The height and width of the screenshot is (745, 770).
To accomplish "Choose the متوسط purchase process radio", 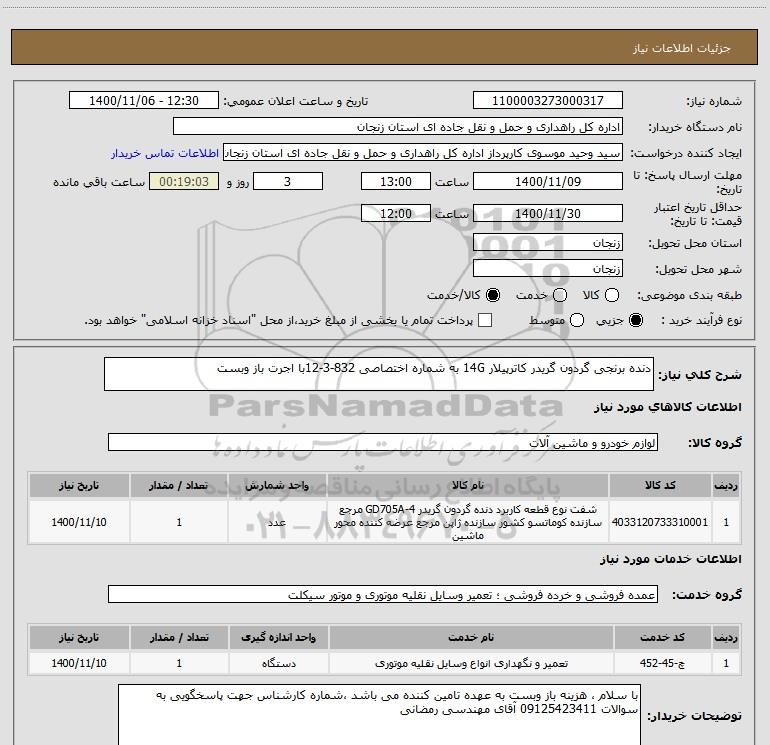I will point(577,321).
